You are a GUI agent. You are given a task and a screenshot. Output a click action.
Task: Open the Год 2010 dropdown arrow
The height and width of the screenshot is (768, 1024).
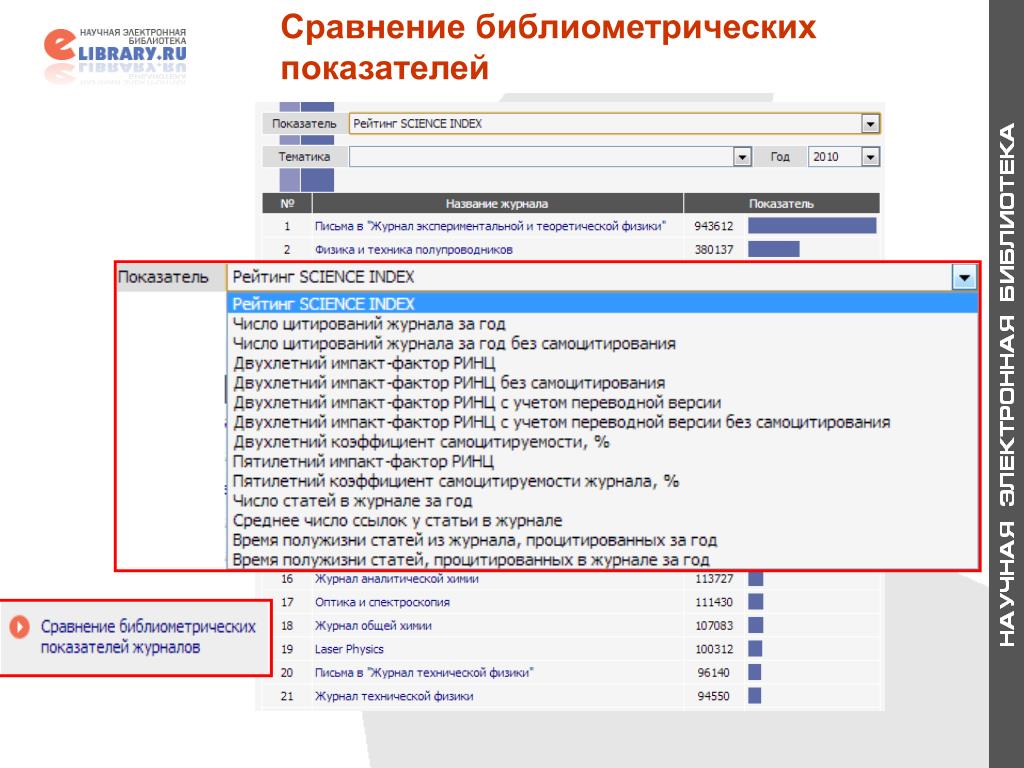pos(870,157)
